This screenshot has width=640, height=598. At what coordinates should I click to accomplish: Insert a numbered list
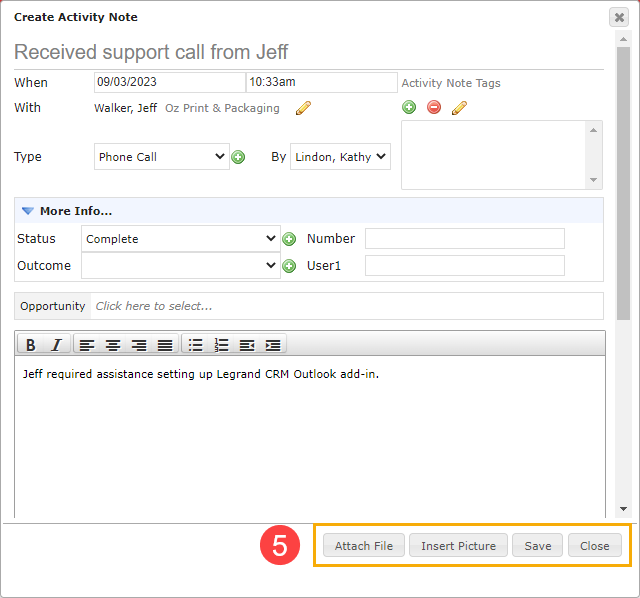(x=222, y=345)
